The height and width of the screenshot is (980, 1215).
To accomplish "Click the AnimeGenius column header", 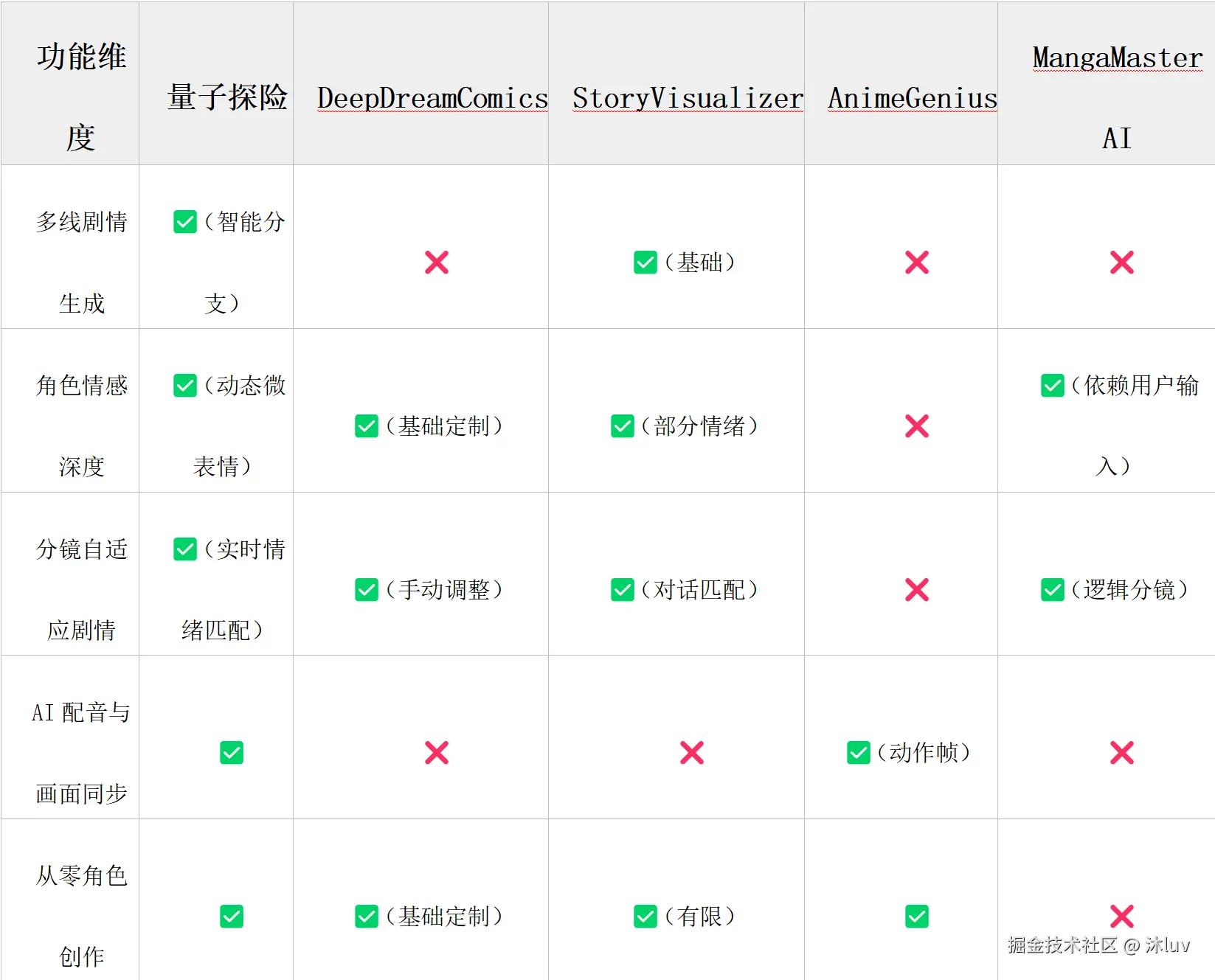I will [x=912, y=98].
